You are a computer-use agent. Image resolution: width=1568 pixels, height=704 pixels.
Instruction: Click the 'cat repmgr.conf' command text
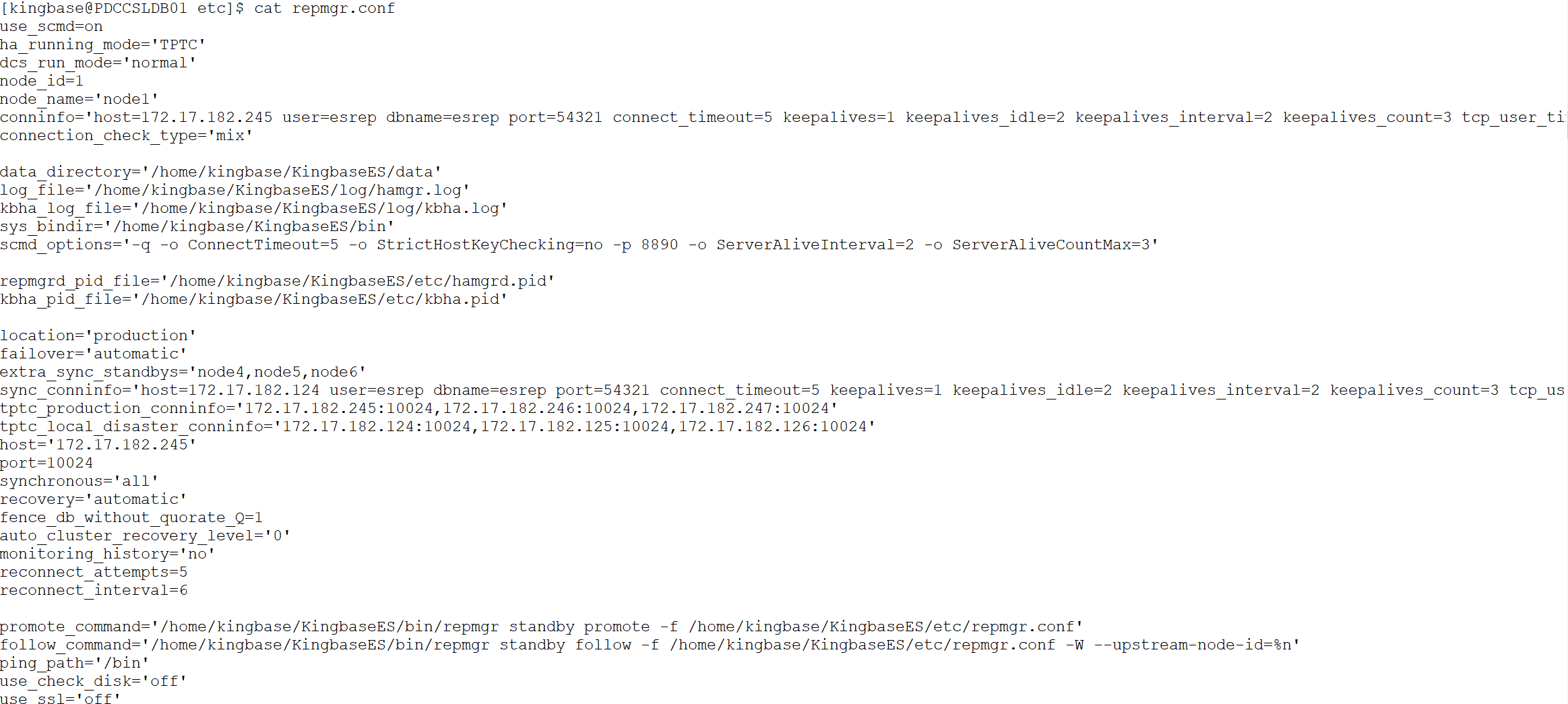324,9
